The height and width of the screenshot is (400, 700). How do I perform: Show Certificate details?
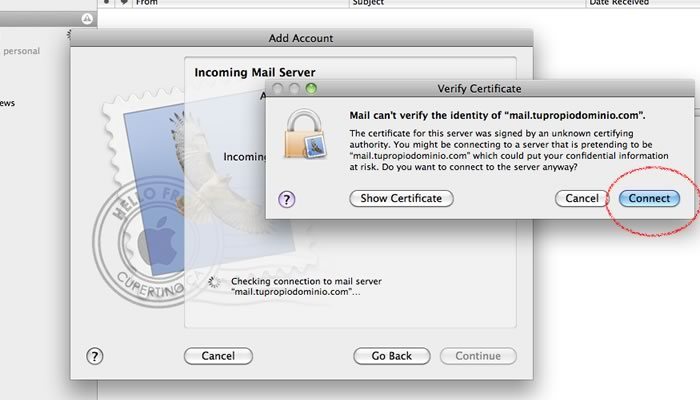(x=401, y=198)
